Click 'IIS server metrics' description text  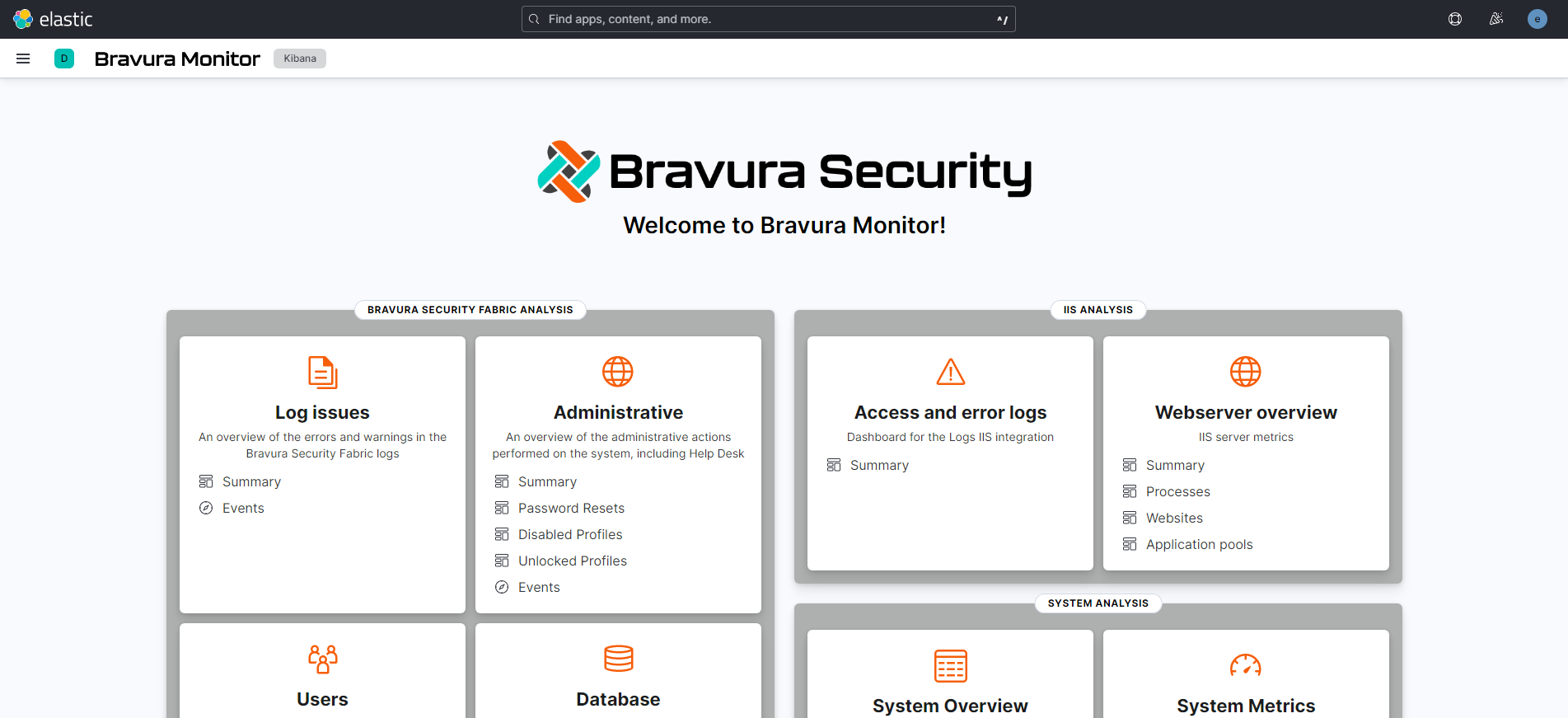[x=1246, y=437]
